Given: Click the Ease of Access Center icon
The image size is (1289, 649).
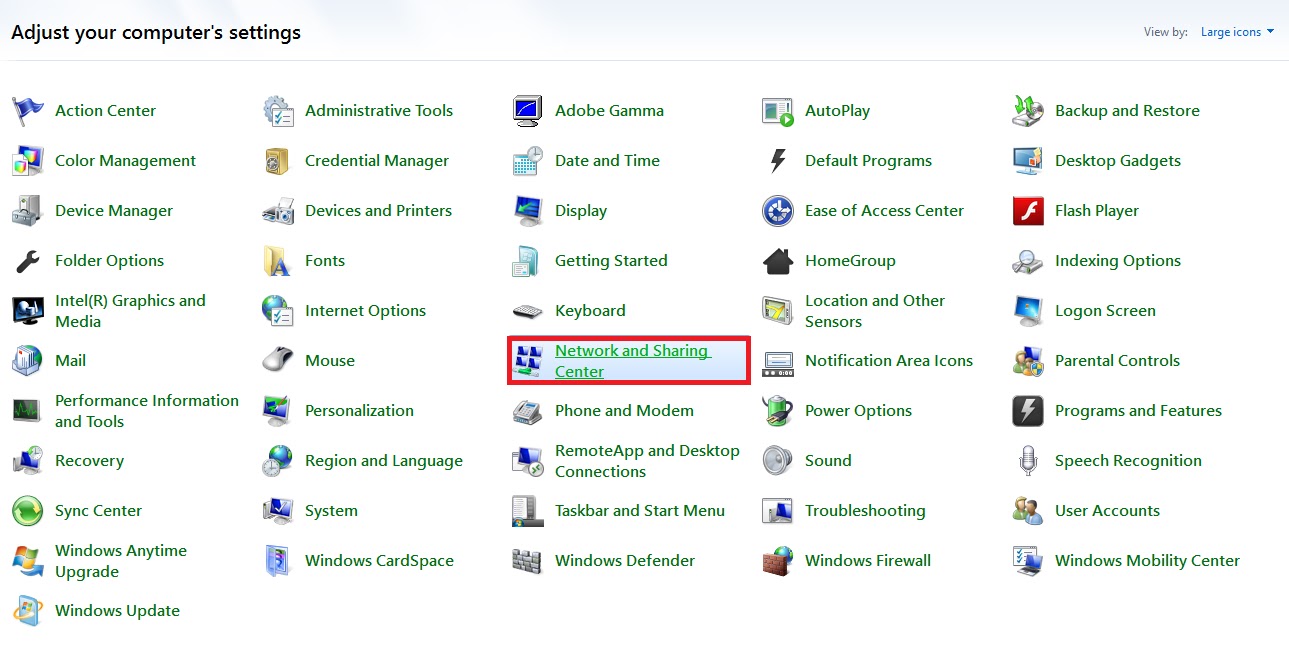Looking at the screenshot, I should (778, 211).
